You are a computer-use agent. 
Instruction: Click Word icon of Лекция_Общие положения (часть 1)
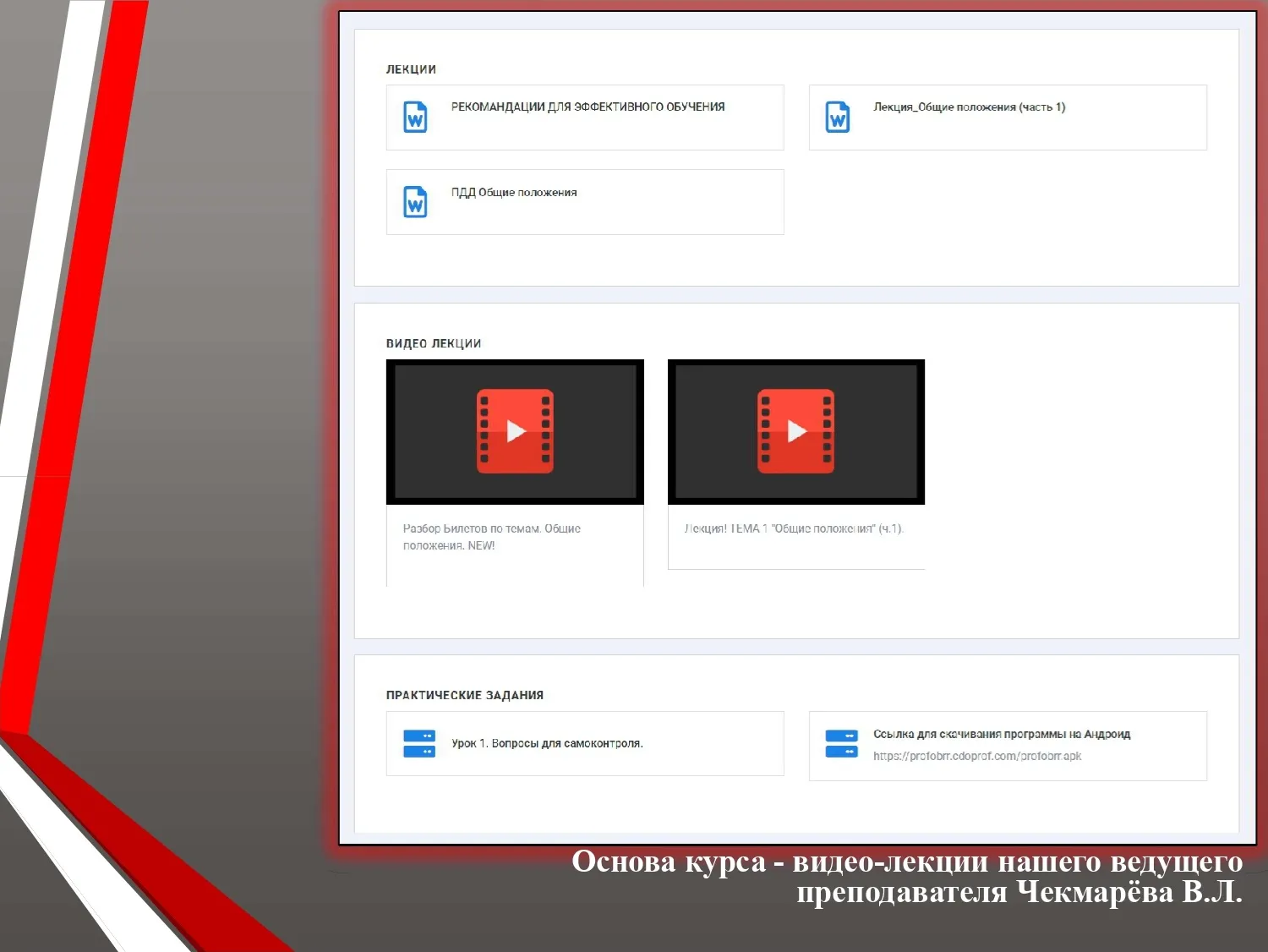click(838, 117)
